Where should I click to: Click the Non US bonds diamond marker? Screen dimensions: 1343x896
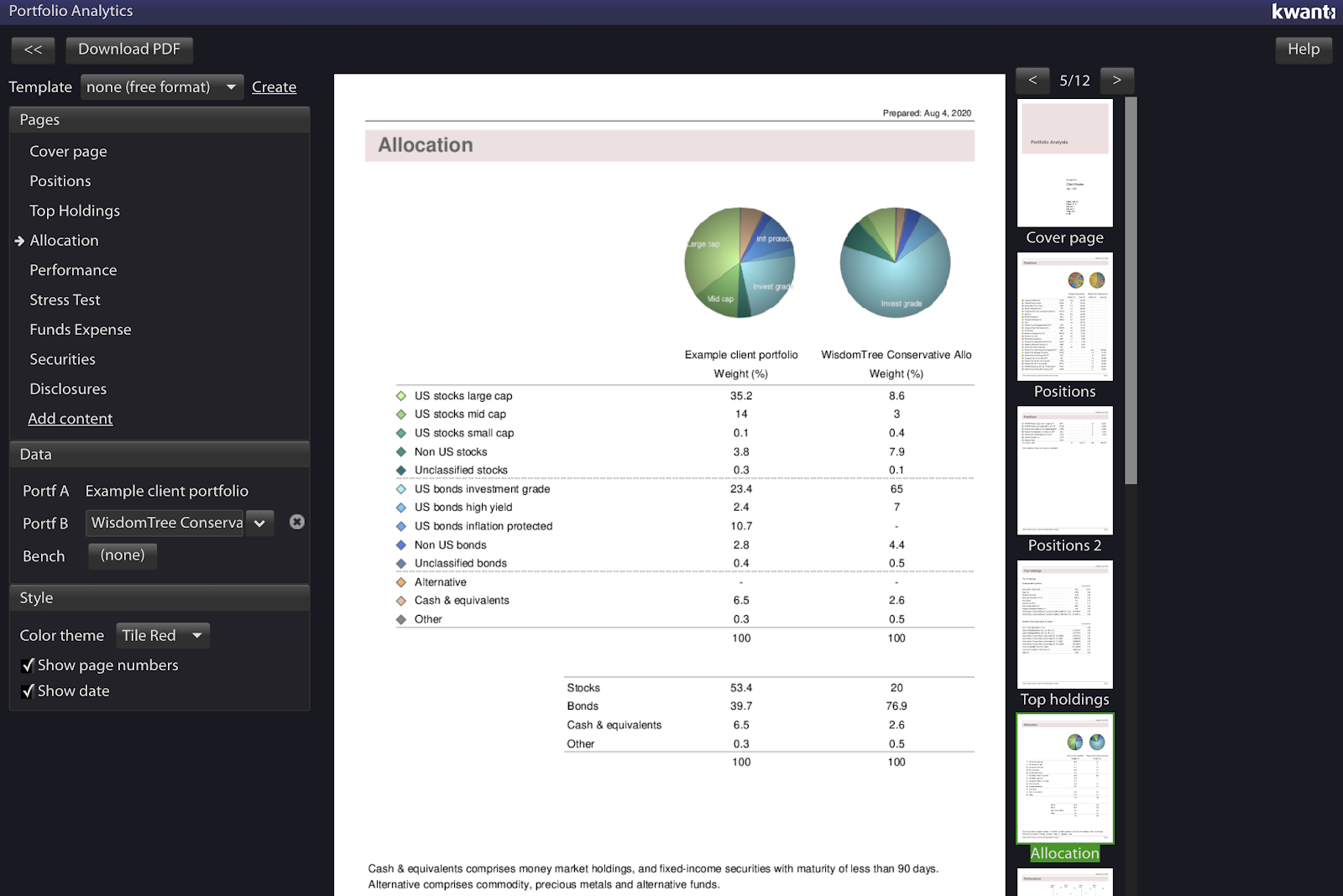tap(401, 544)
